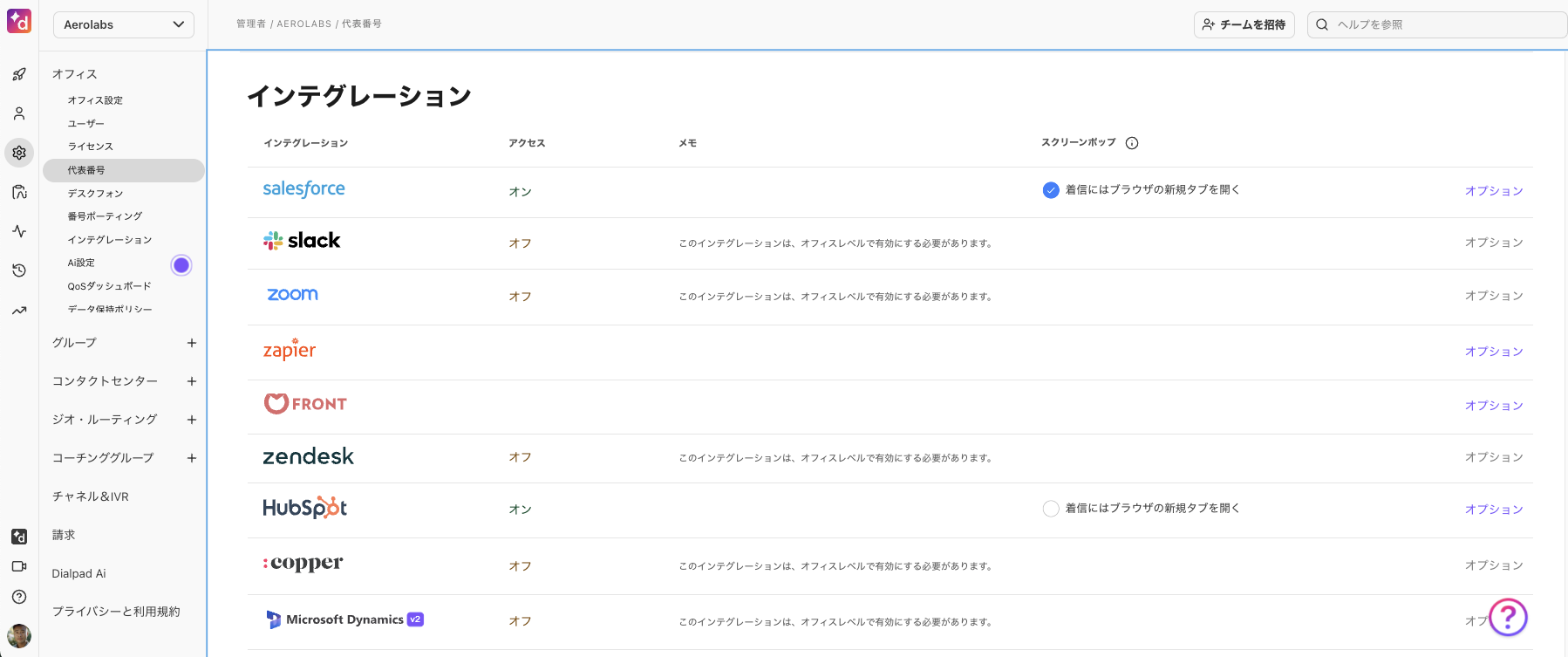Screen dimensions: 1568x657
Task: Expand the グループ section with plus
Action: coord(192,343)
